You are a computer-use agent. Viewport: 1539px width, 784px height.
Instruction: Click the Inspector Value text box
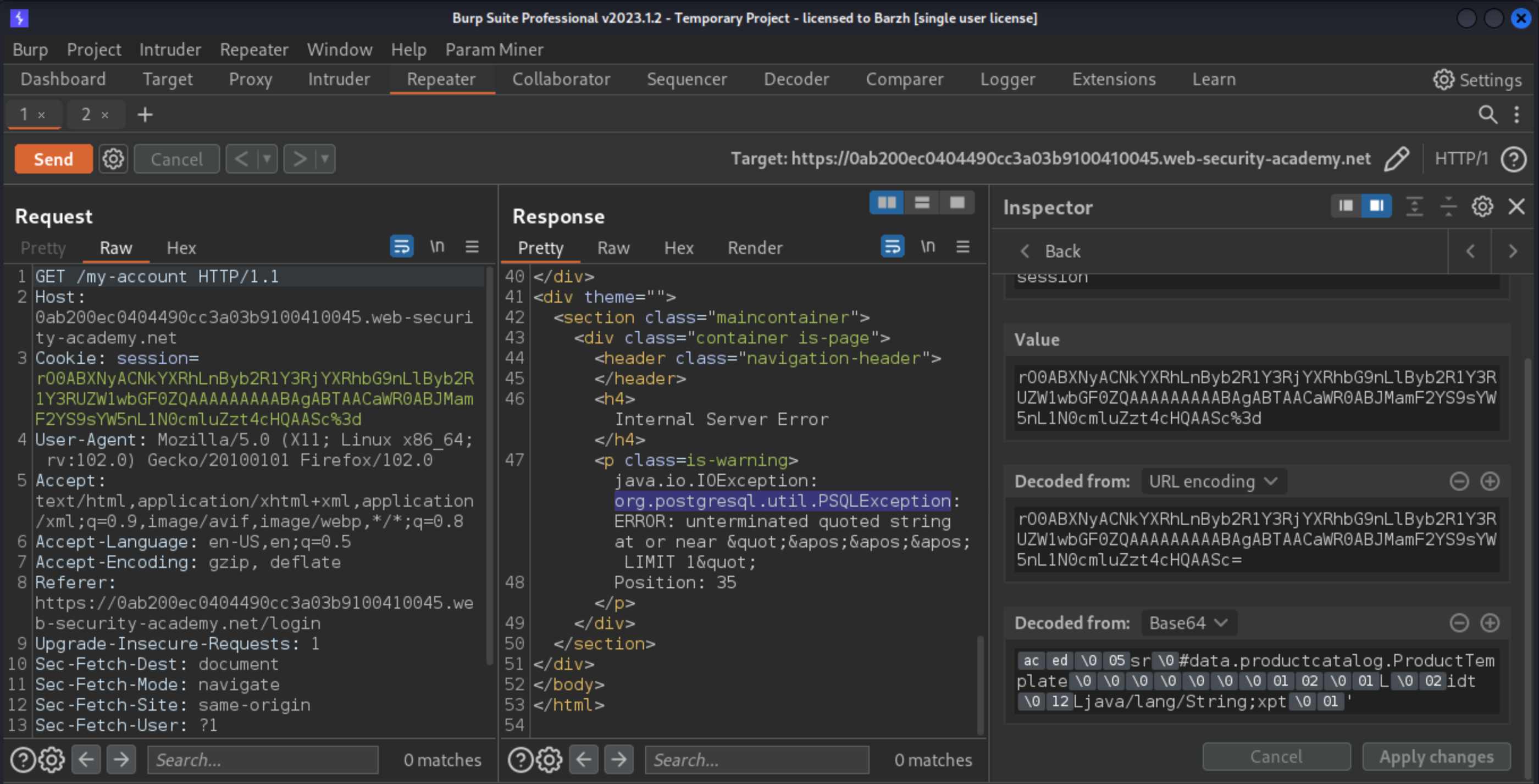[1256, 397]
